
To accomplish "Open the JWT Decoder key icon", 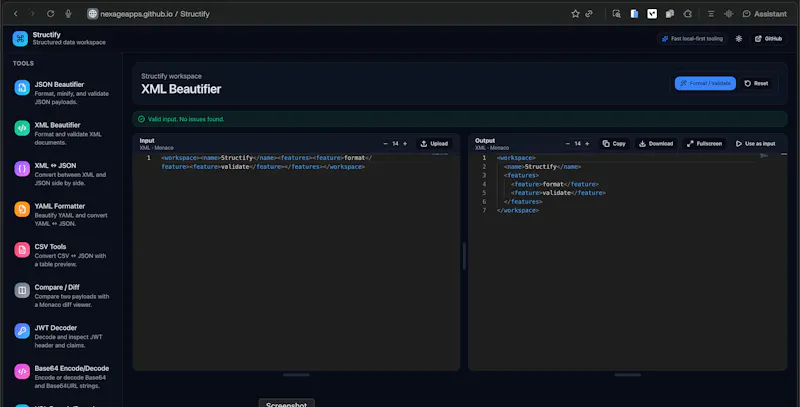I will (22, 331).
